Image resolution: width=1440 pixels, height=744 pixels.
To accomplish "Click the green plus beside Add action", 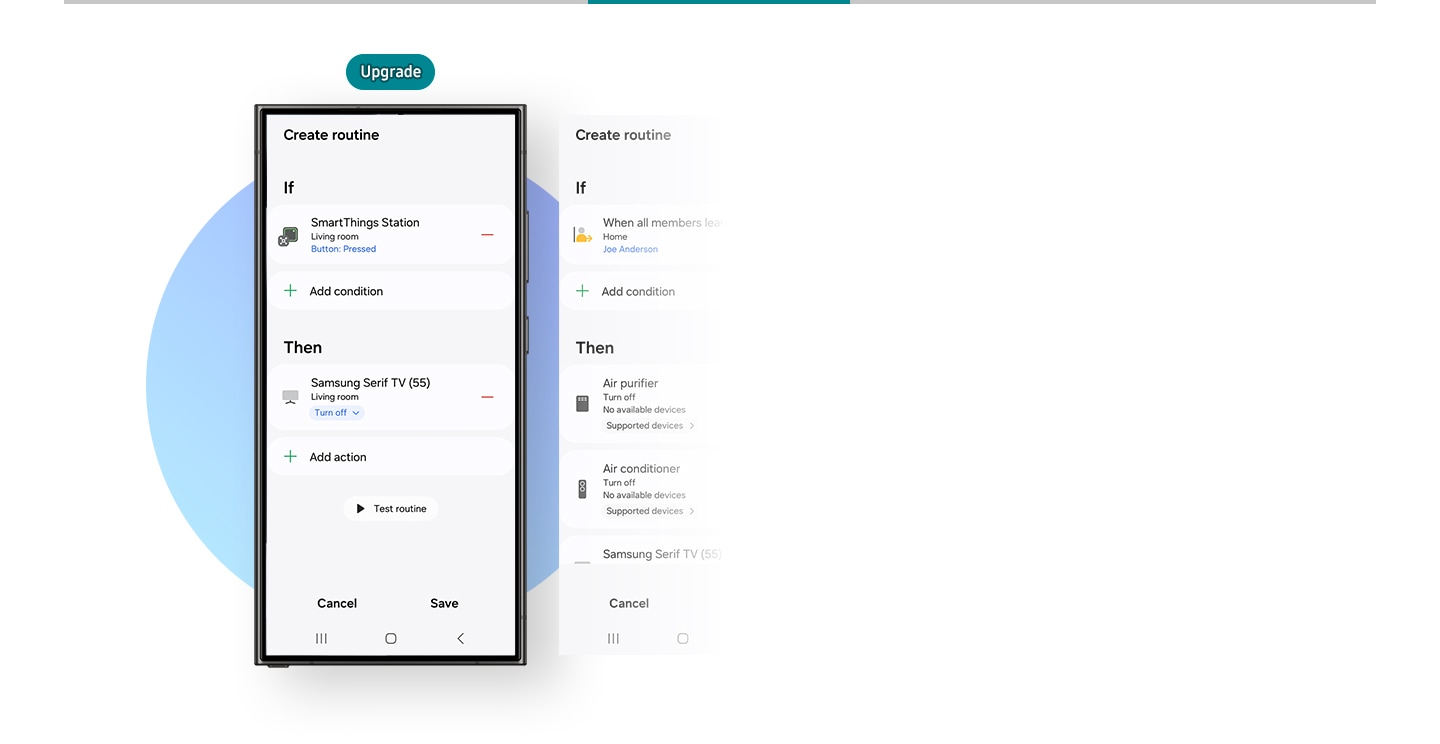I will [290, 456].
